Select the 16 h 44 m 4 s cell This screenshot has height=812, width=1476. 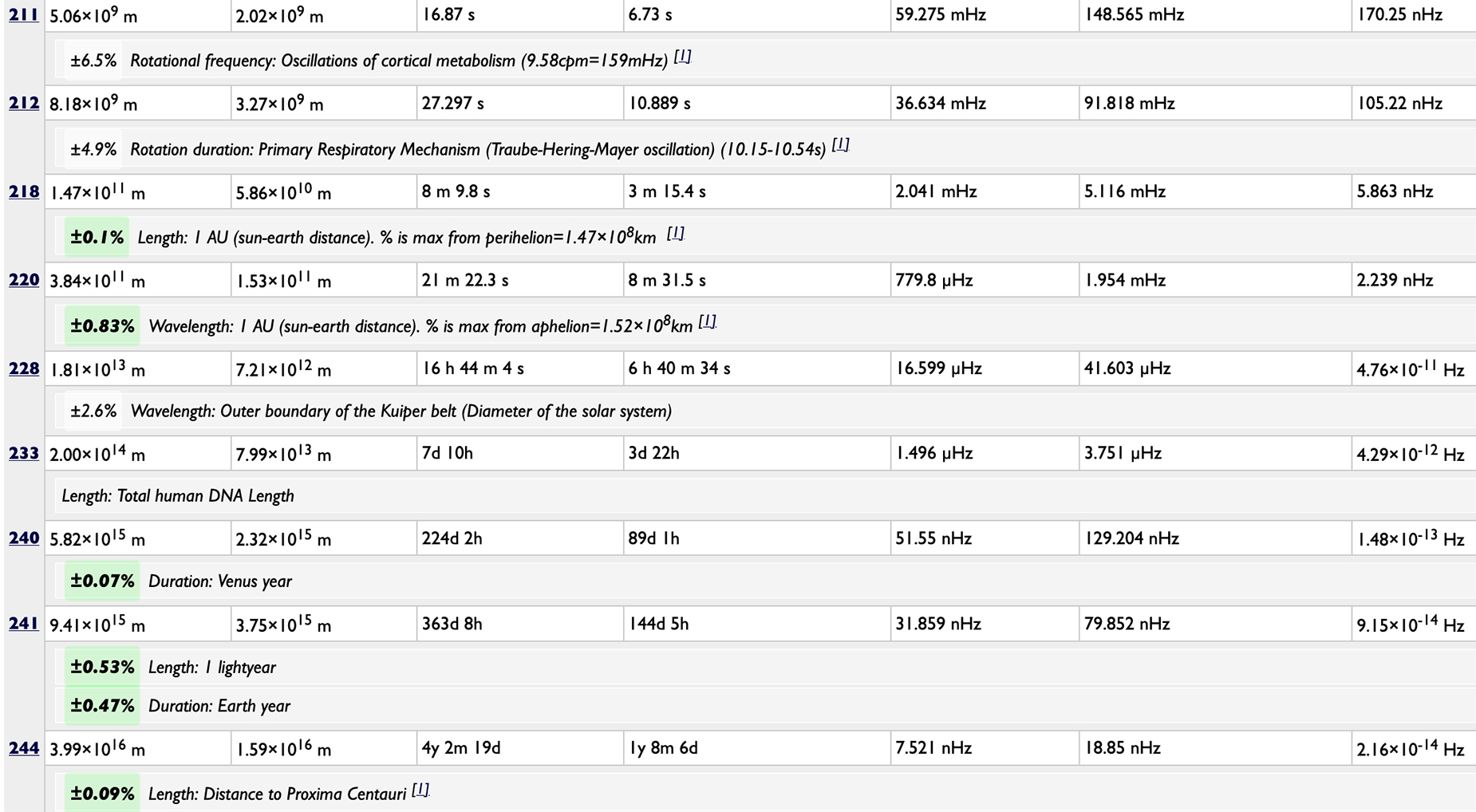tap(519, 369)
